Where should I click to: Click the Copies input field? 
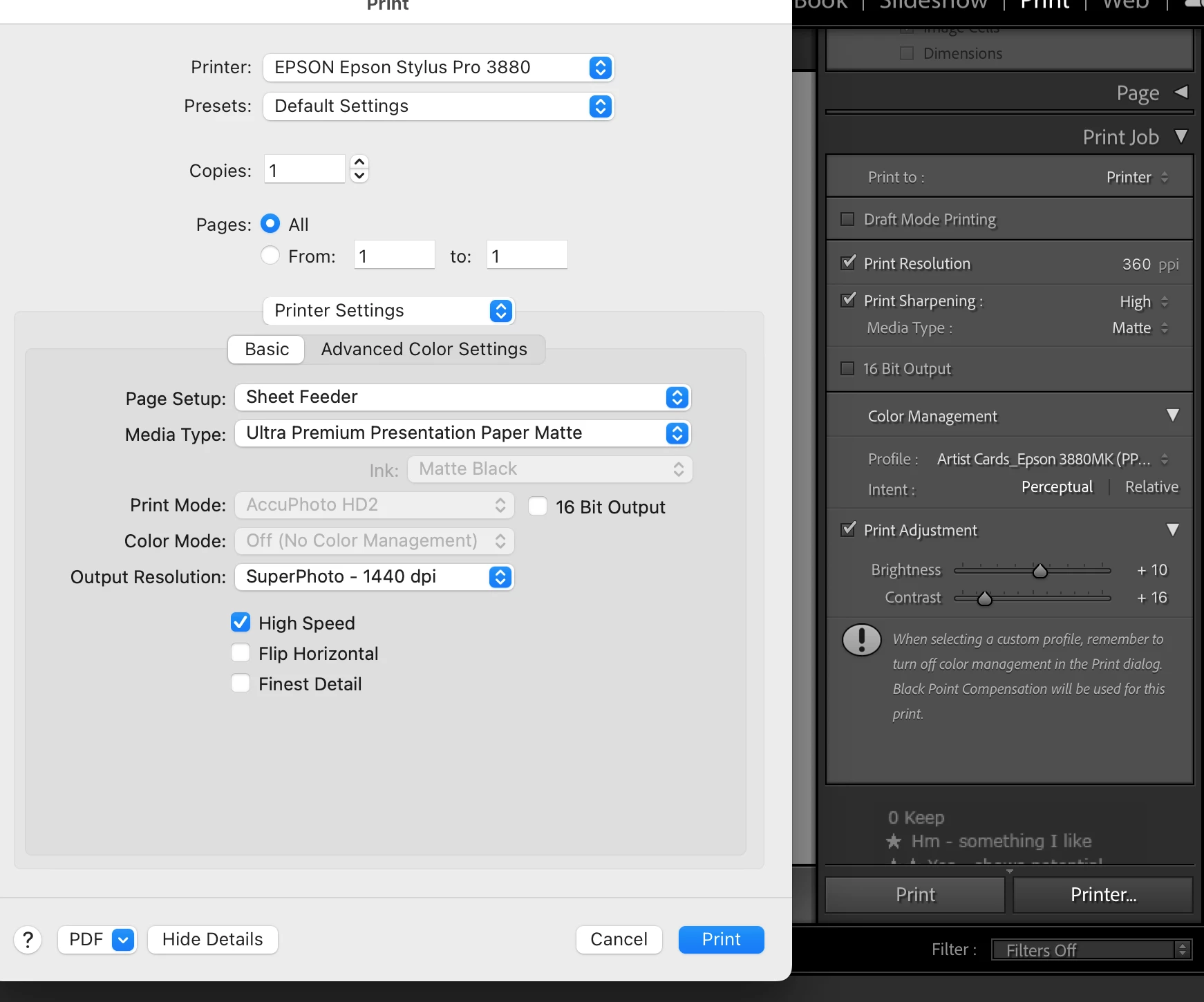(304, 170)
